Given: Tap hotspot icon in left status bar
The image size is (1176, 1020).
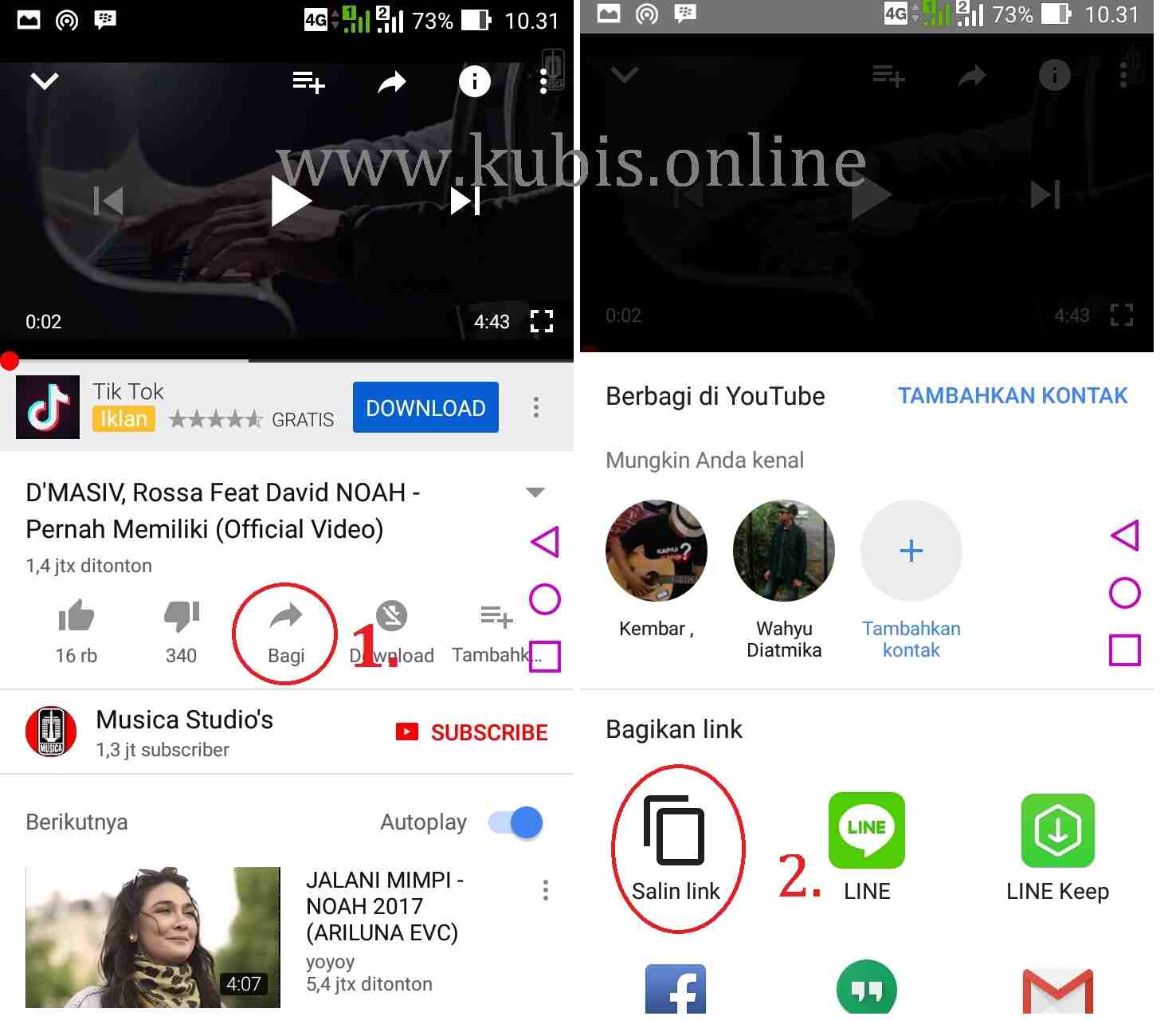Looking at the screenshot, I should [67, 20].
